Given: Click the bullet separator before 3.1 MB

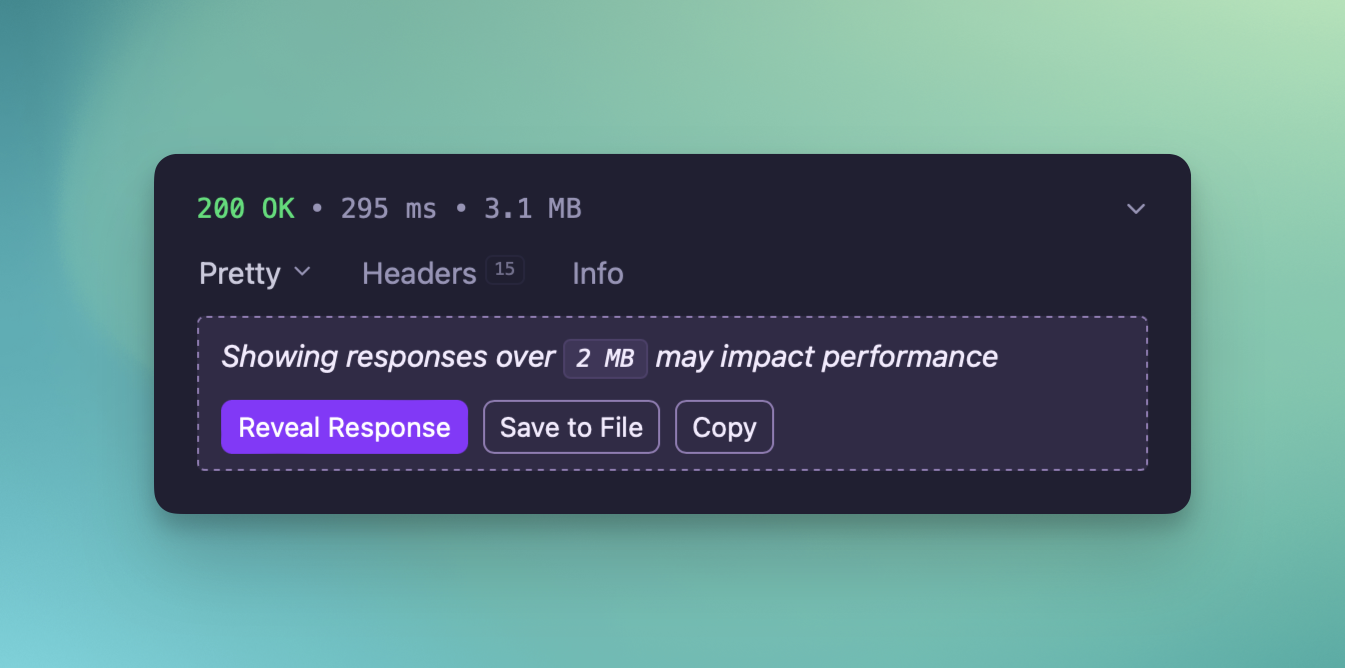Looking at the screenshot, I should (461, 209).
